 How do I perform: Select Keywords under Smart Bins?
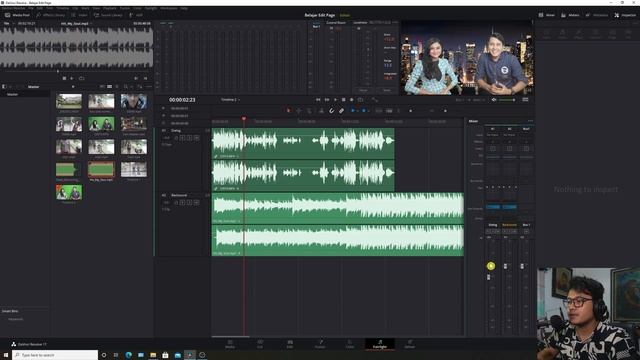(16, 319)
